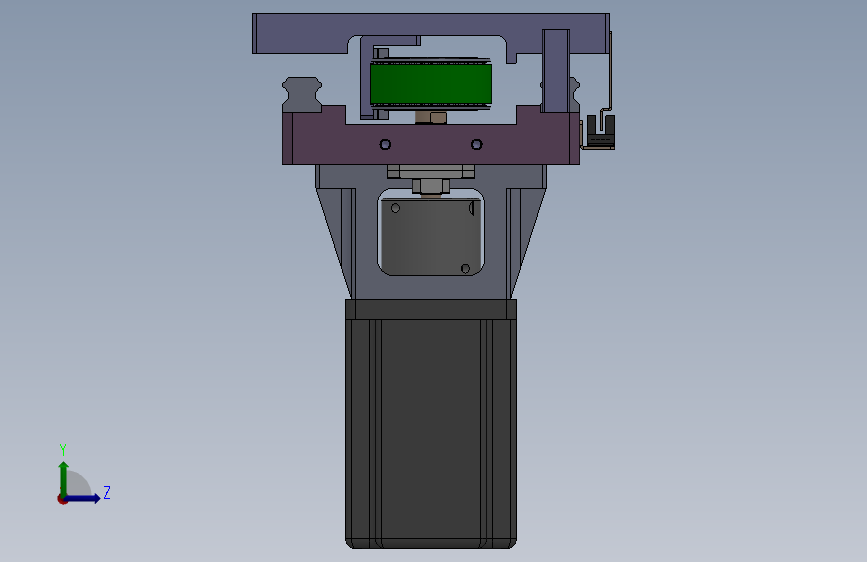Select the gray coupling inside bracket window
Image resolution: width=867 pixels, height=562 pixels.
pos(431,236)
